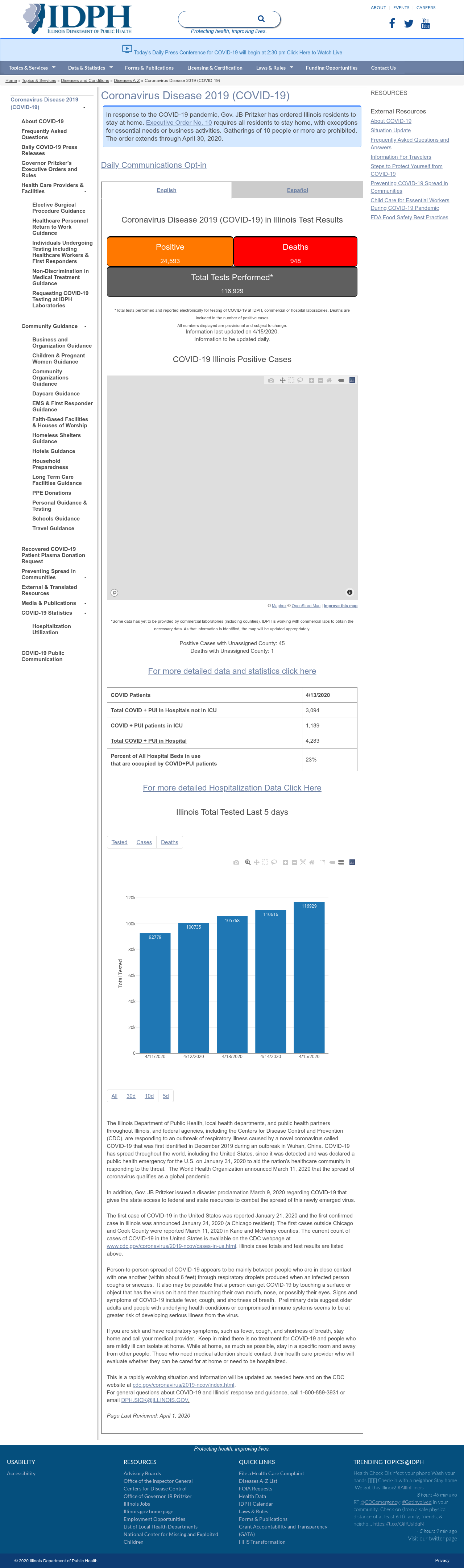Zoom in on the bar chart

coord(286,862)
